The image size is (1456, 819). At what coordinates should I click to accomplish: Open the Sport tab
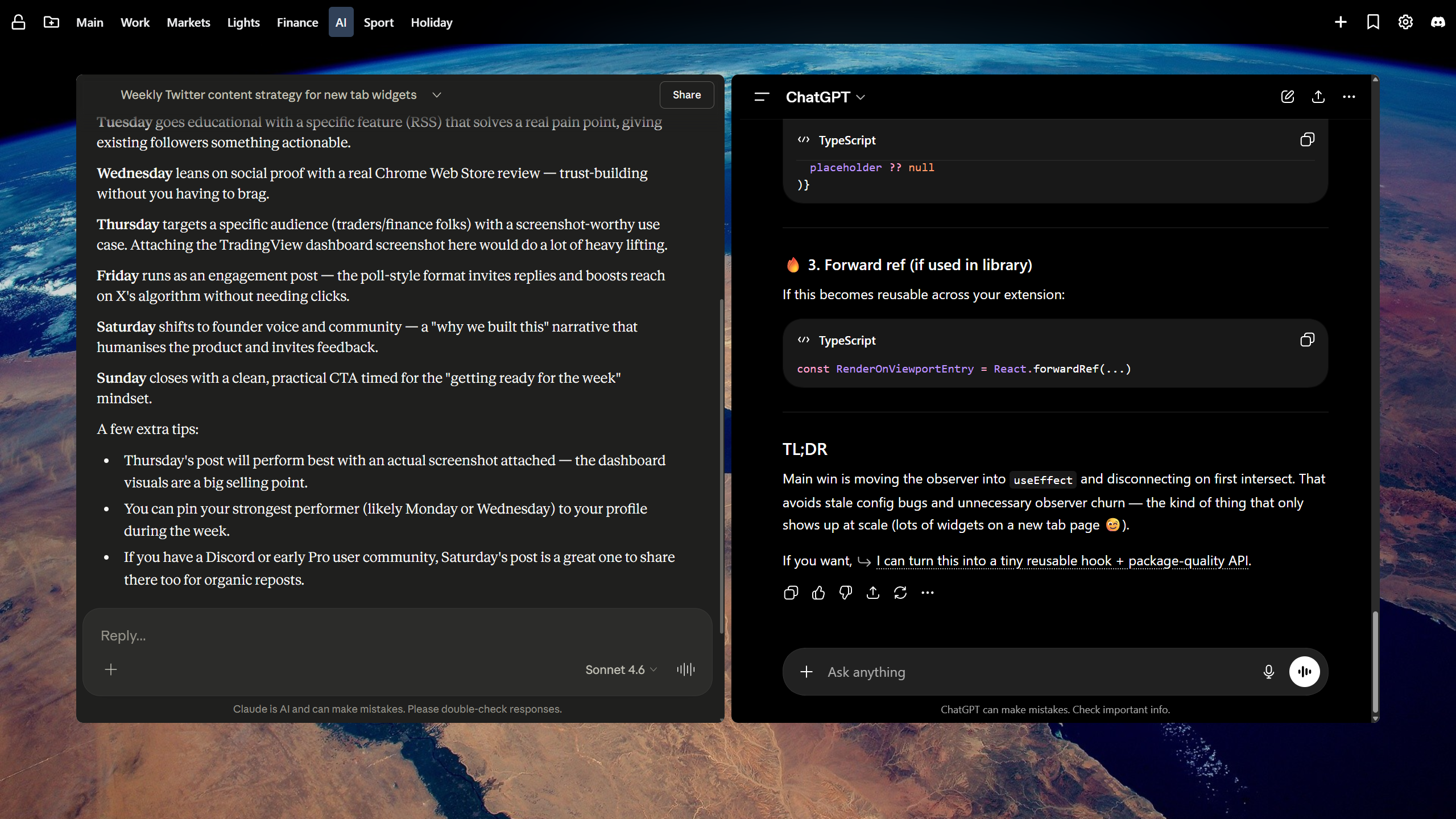[x=379, y=22]
